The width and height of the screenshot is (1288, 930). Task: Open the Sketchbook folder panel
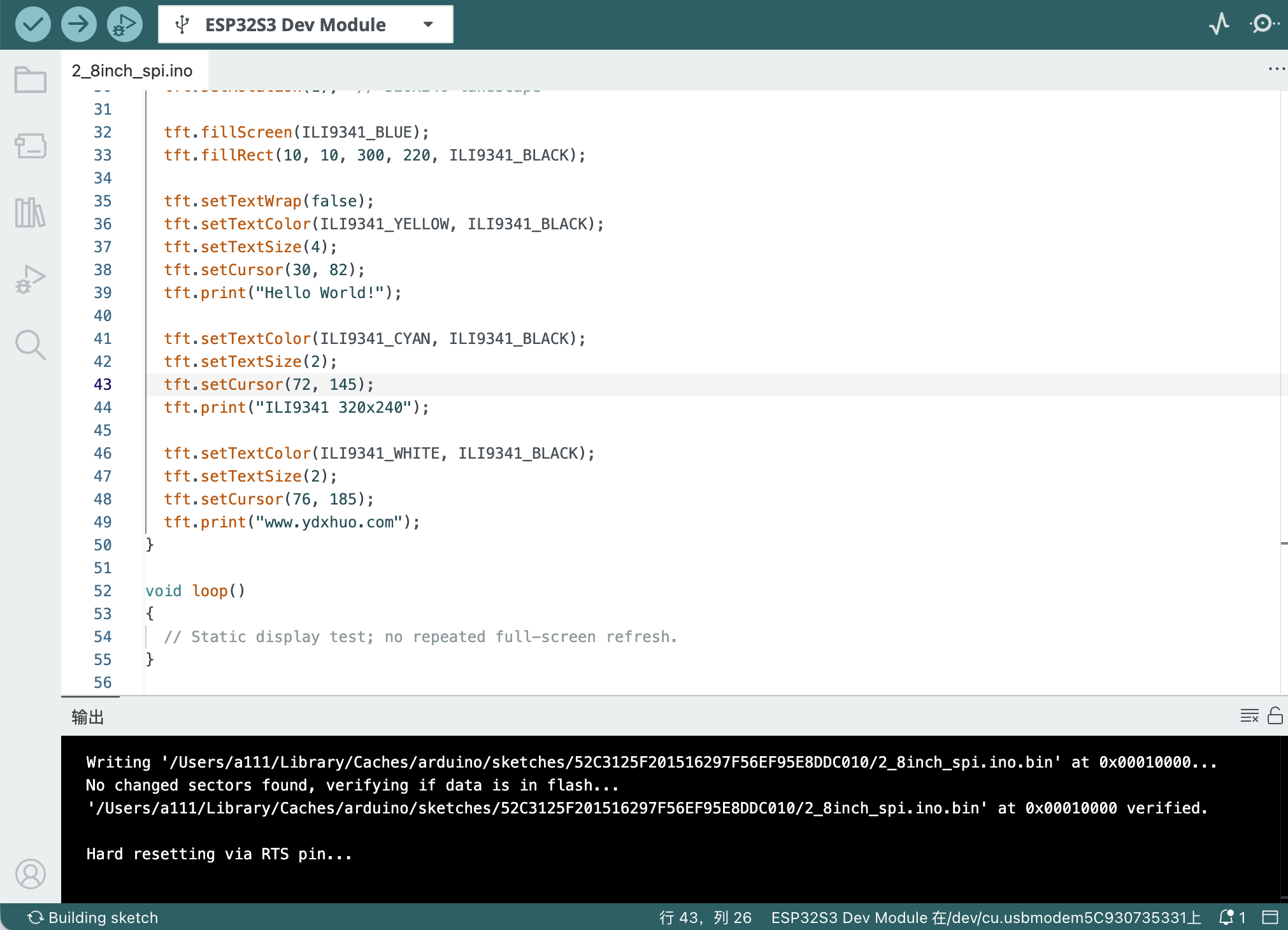pyautogui.click(x=31, y=80)
